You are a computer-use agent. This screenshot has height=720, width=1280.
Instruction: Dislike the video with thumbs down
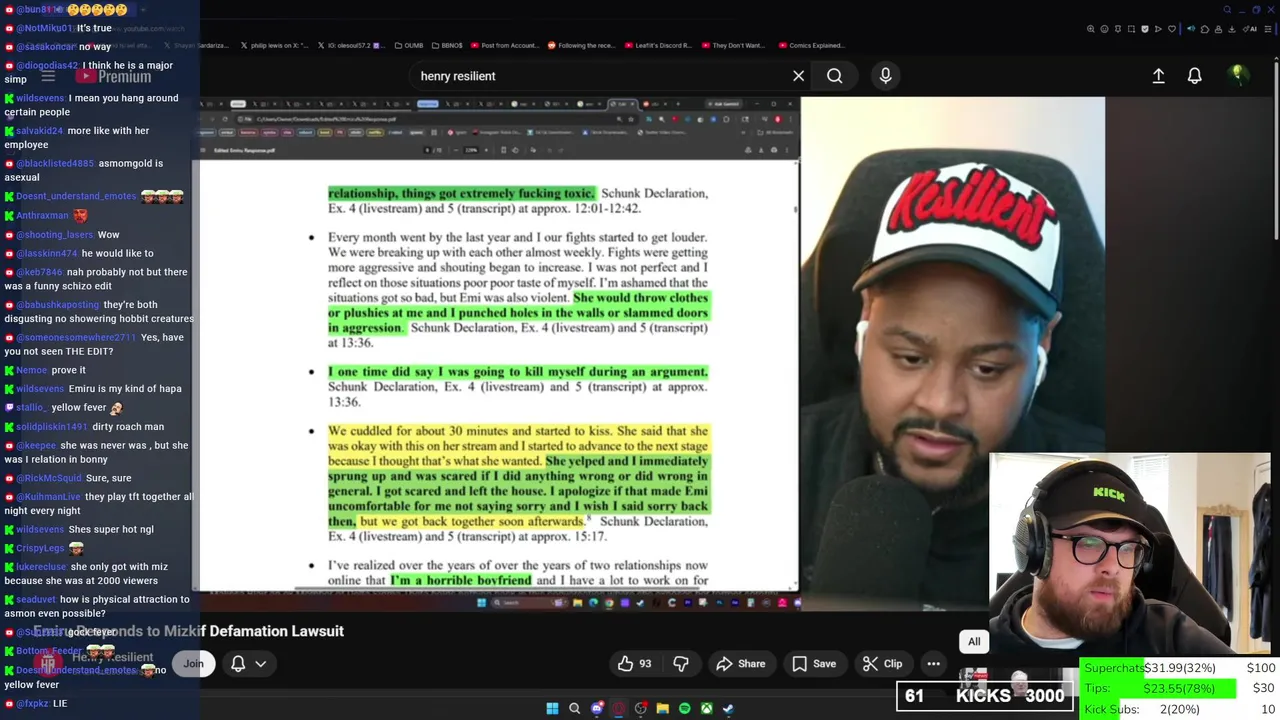[x=681, y=664]
